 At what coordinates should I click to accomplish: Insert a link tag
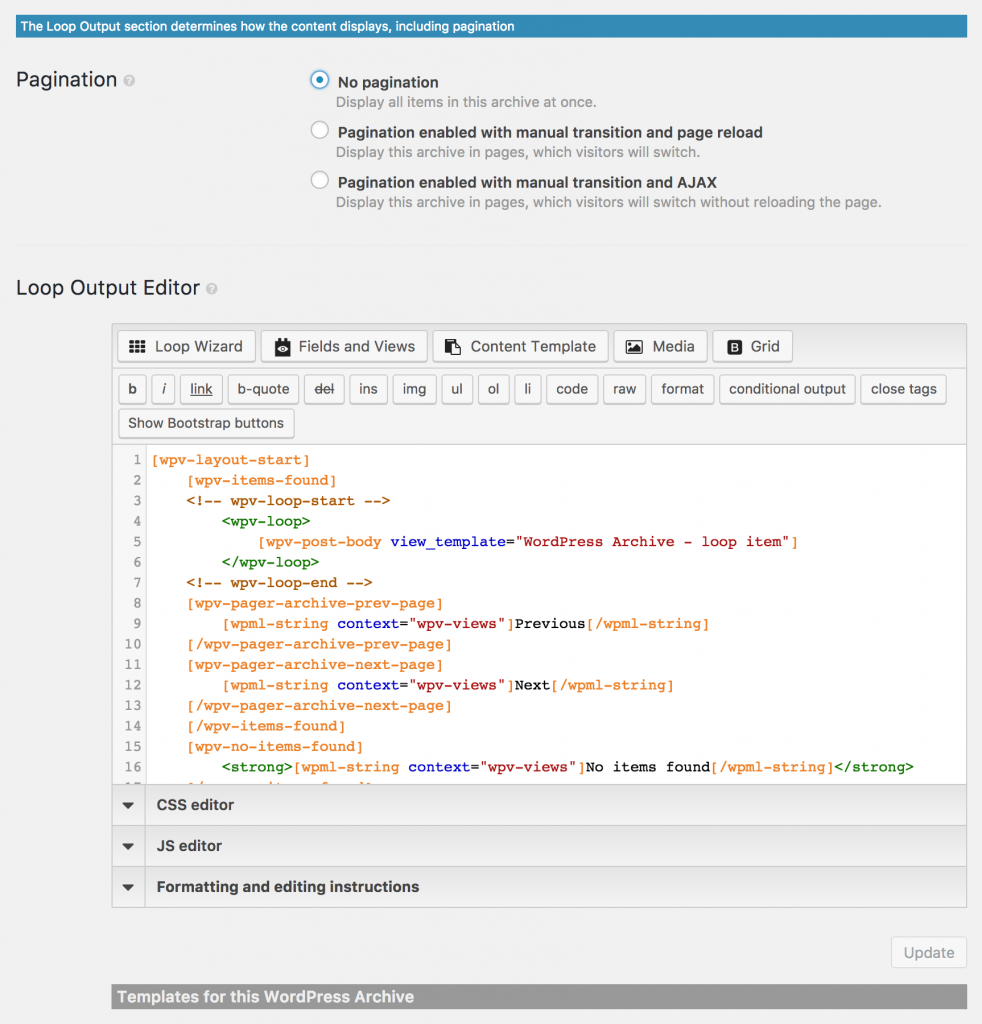[x=201, y=389]
